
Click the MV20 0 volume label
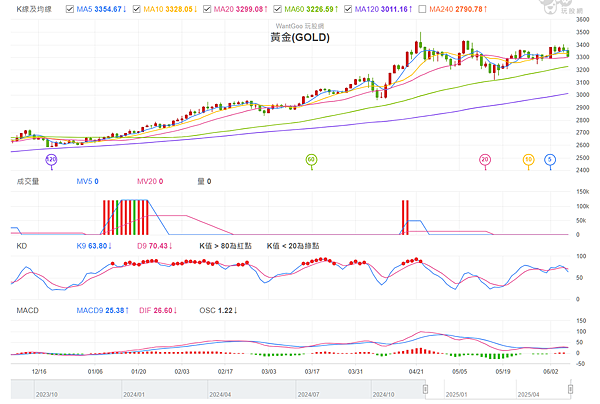150,181
